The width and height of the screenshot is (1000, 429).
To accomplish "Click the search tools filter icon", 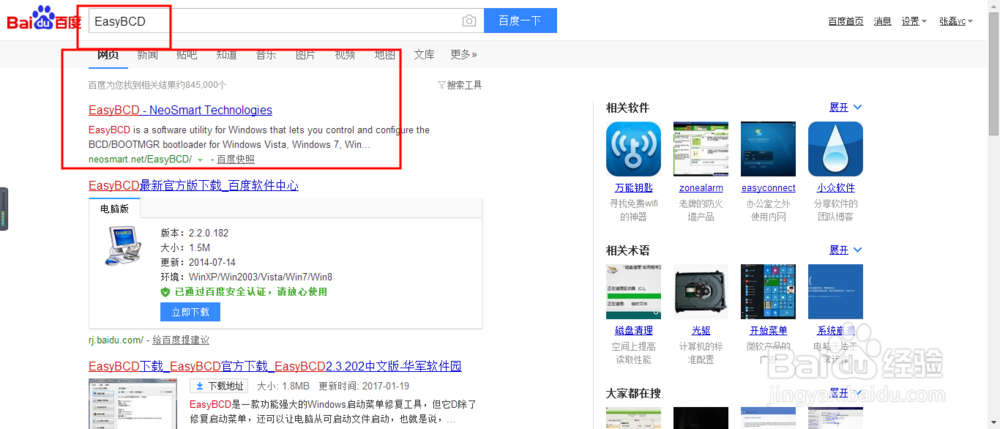I will (441, 85).
